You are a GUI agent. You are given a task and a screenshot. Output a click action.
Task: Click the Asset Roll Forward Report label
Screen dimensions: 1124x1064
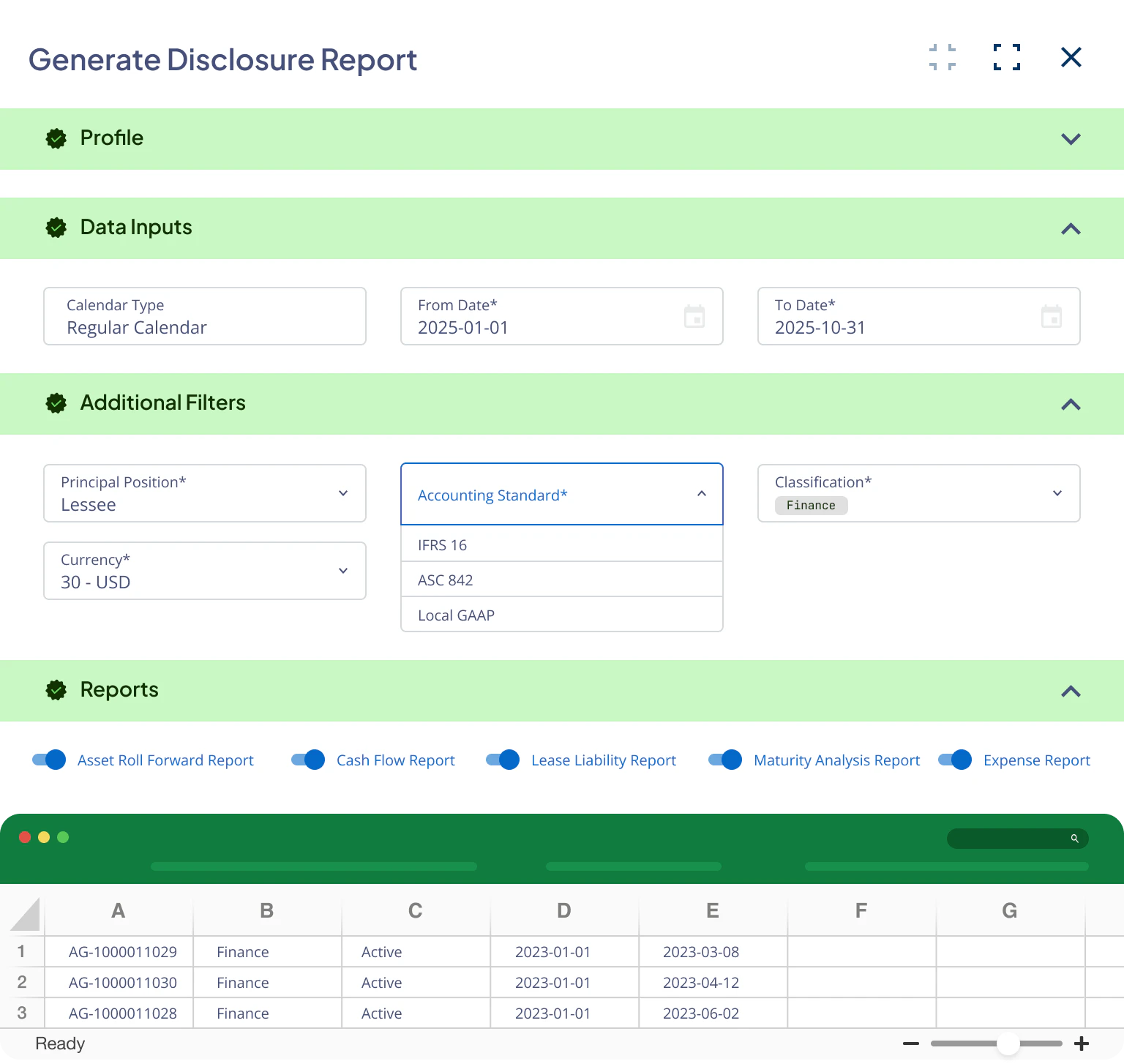click(165, 760)
